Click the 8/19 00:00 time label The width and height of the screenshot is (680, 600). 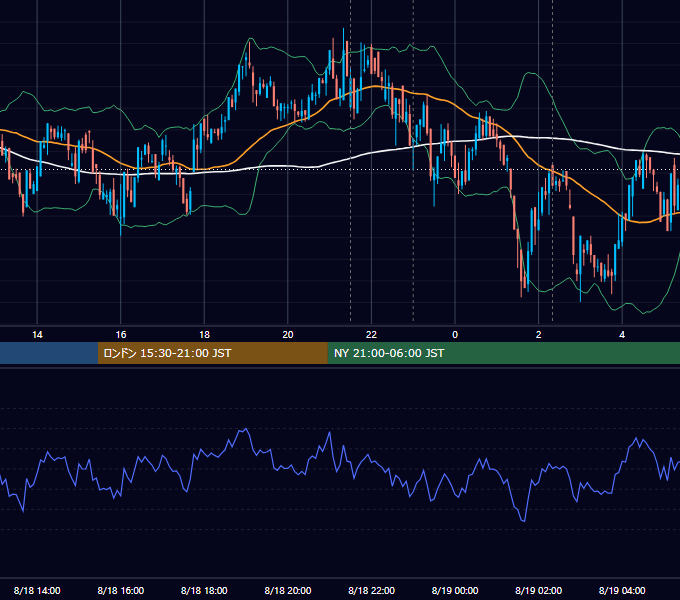[455, 590]
